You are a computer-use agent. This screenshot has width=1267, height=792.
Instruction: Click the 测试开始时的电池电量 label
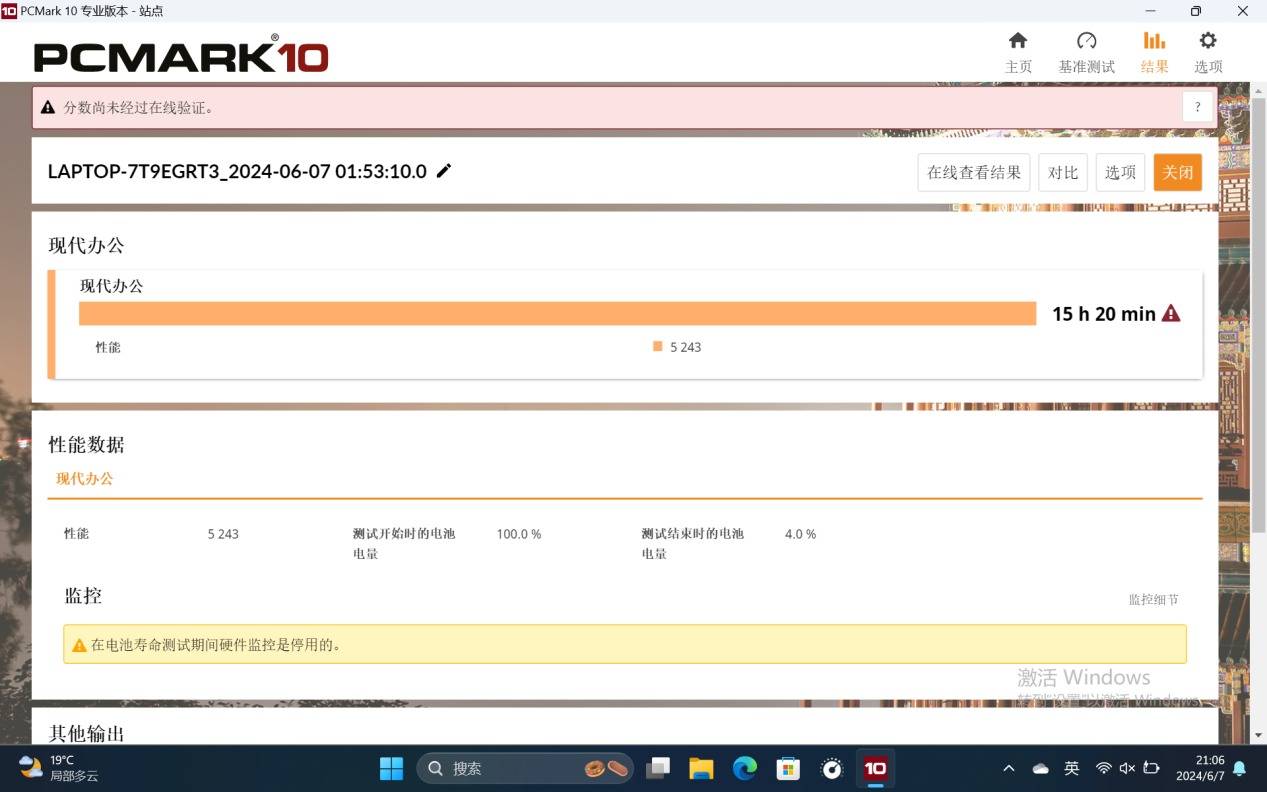click(x=404, y=543)
